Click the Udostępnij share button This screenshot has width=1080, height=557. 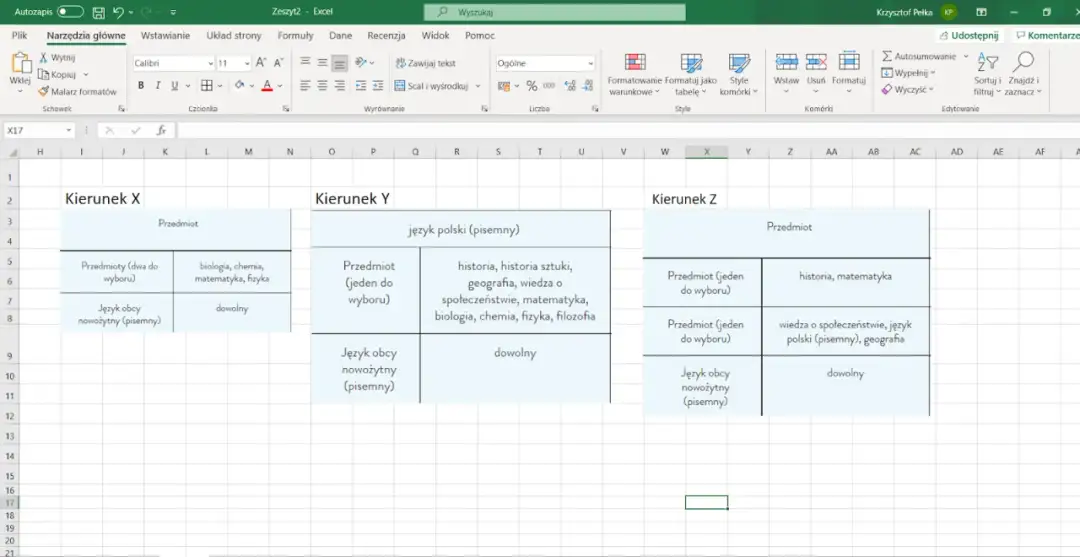968,35
